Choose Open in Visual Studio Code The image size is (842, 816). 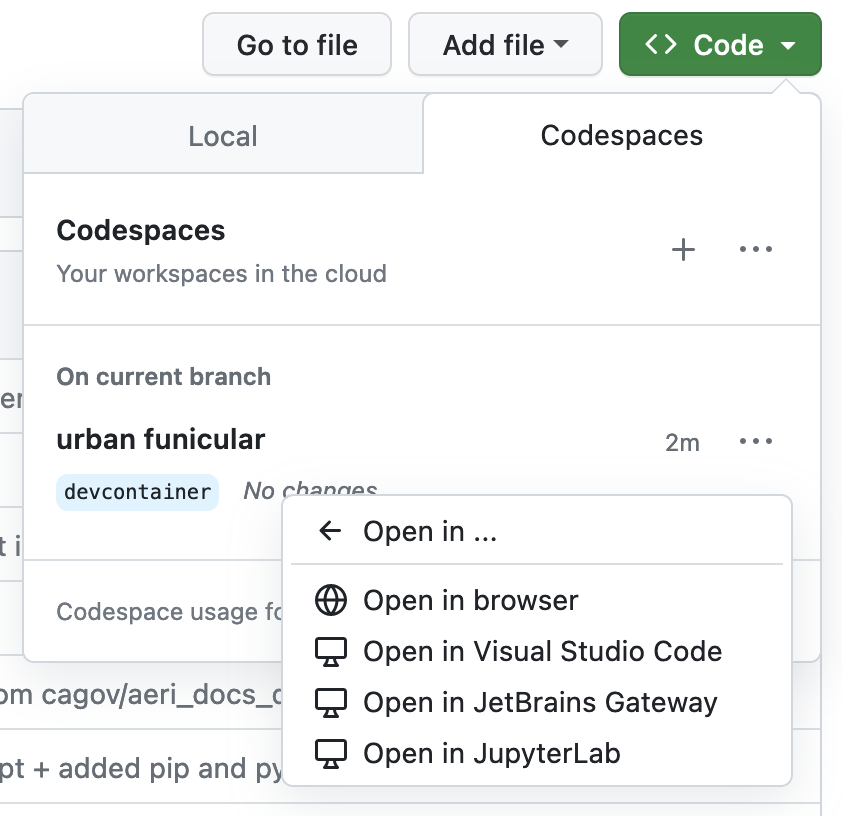(x=537, y=651)
